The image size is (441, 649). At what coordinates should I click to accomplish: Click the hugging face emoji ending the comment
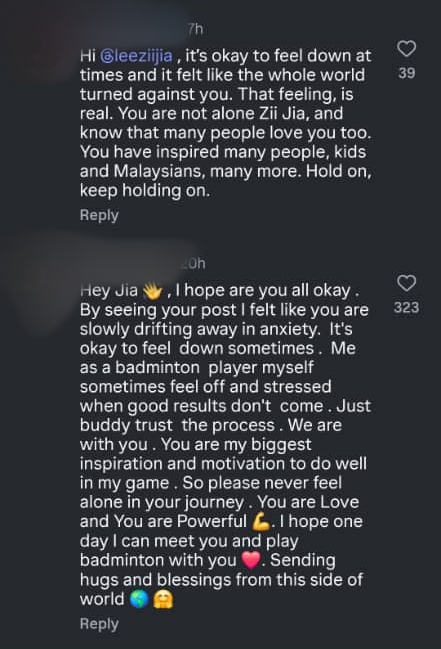click(163, 599)
